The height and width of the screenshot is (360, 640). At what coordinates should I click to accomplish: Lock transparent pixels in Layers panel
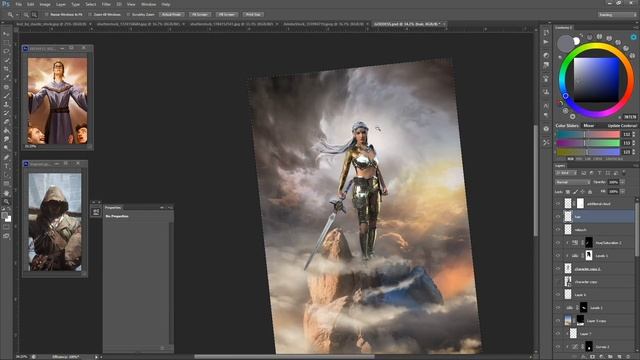[568, 192]
